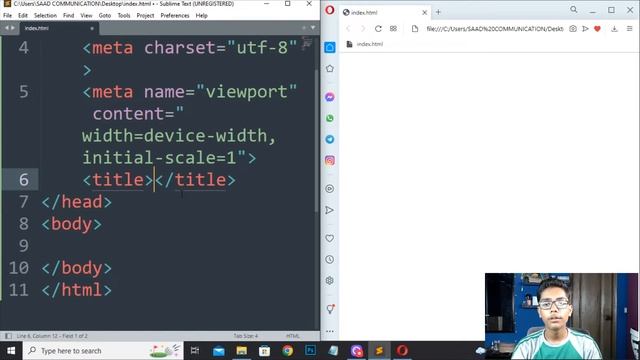The image size is (640, 360).
Task: Open Opera Speed Dial grid icon
Action: pos(393,29)
